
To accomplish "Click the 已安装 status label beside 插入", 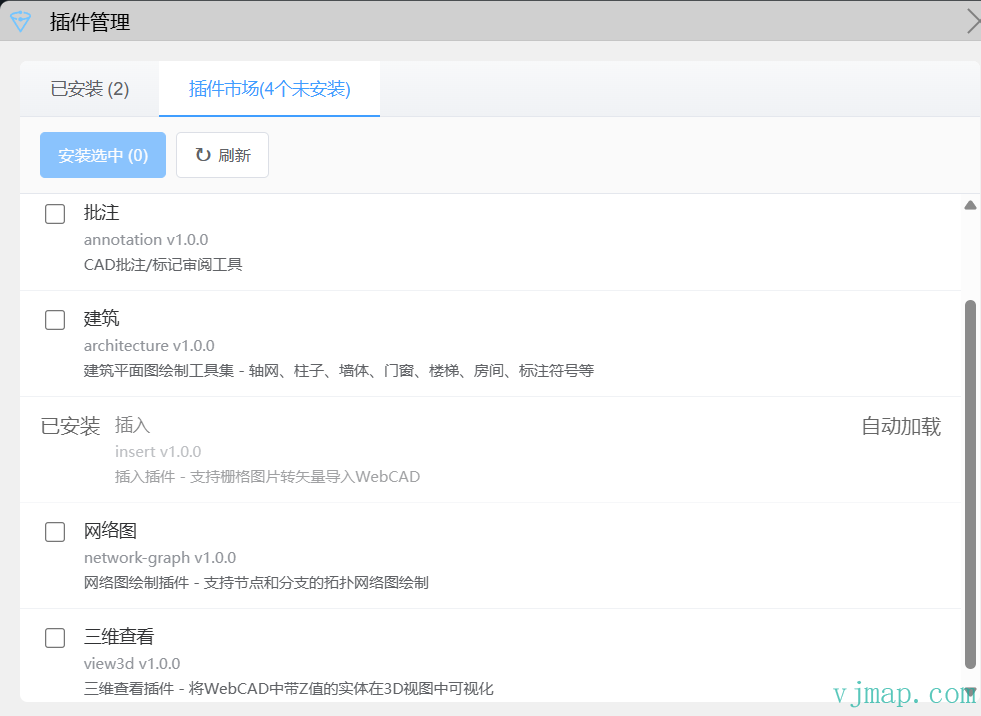I will [x=70, y=427].
